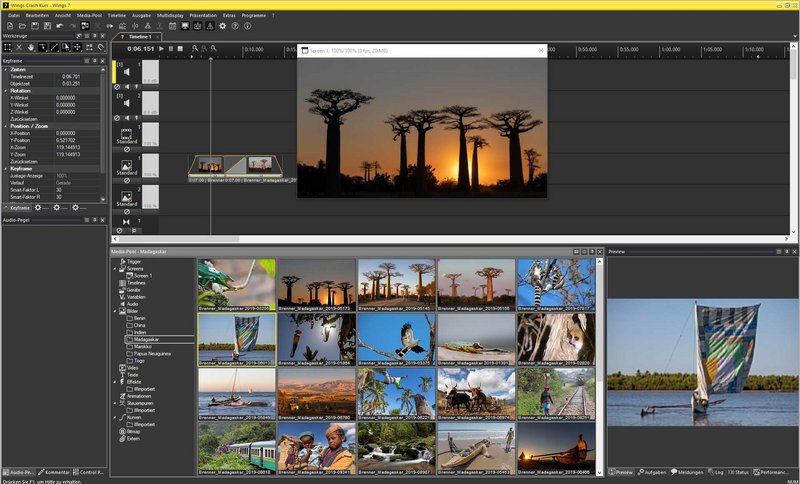
Task: Click the open folder toolbar icon
Action: pyautogui.click(x=22, y=26)
